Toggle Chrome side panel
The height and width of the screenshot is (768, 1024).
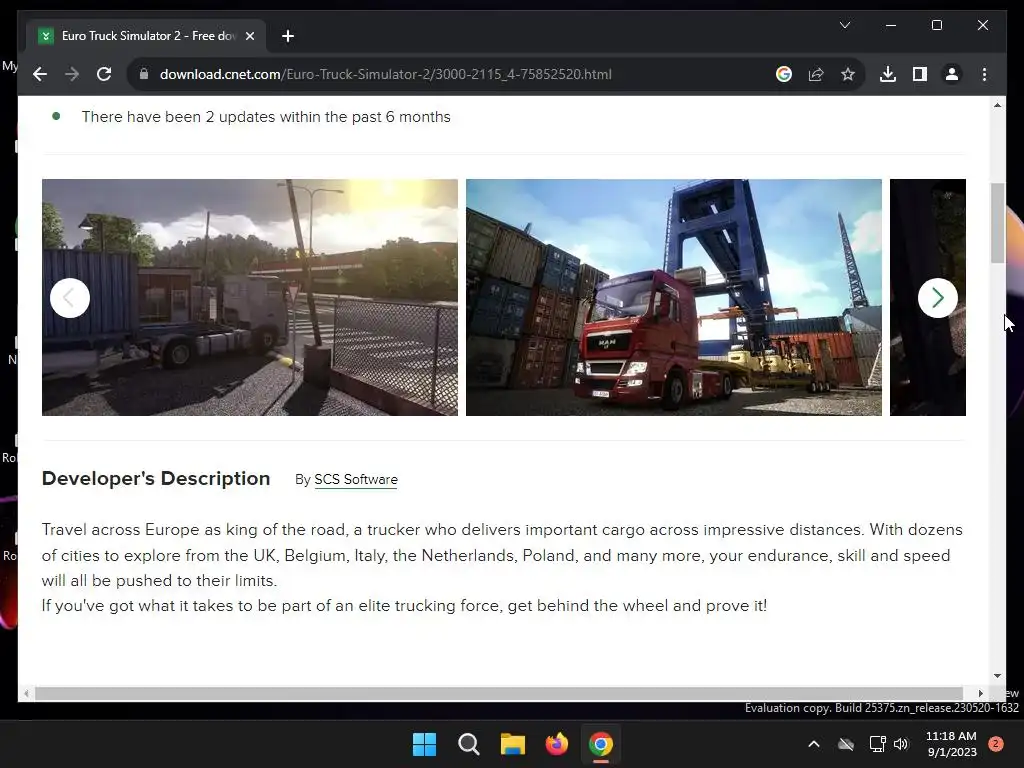point(920,74)
